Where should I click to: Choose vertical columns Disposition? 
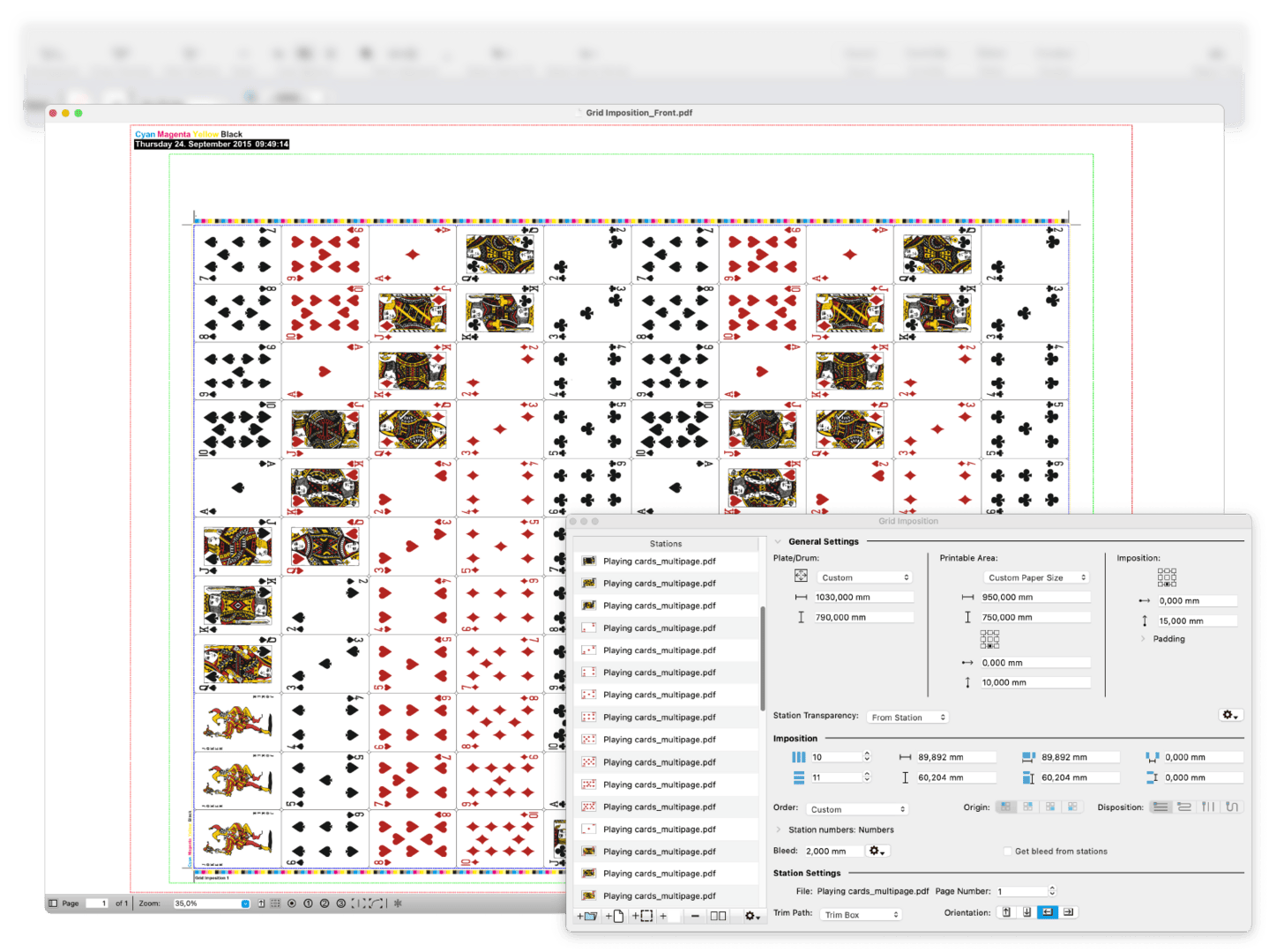coord(1208,807)
